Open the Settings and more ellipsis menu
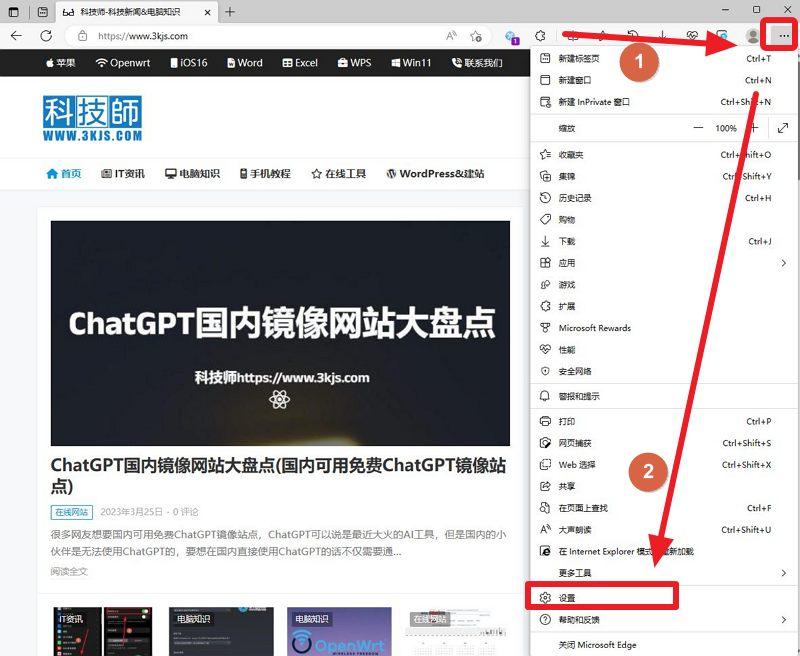Viewport: 800px width, 656px height. point(784,36)
